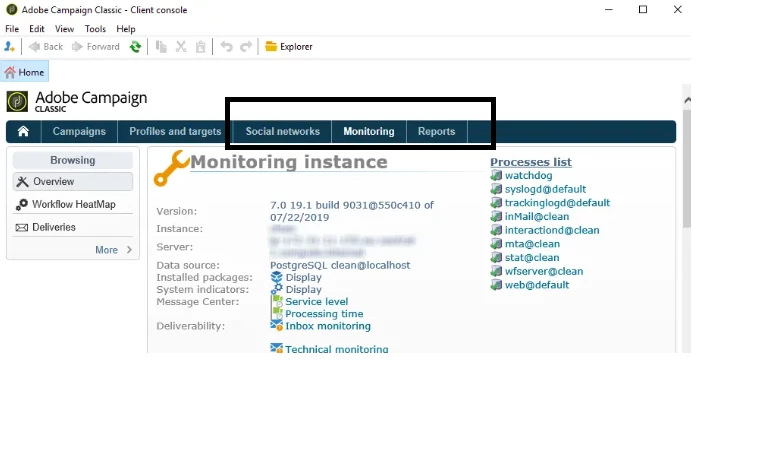Viewport: 762px width, 473px height.
Task: Open Service level report
Action: click(x=316, y=301)
